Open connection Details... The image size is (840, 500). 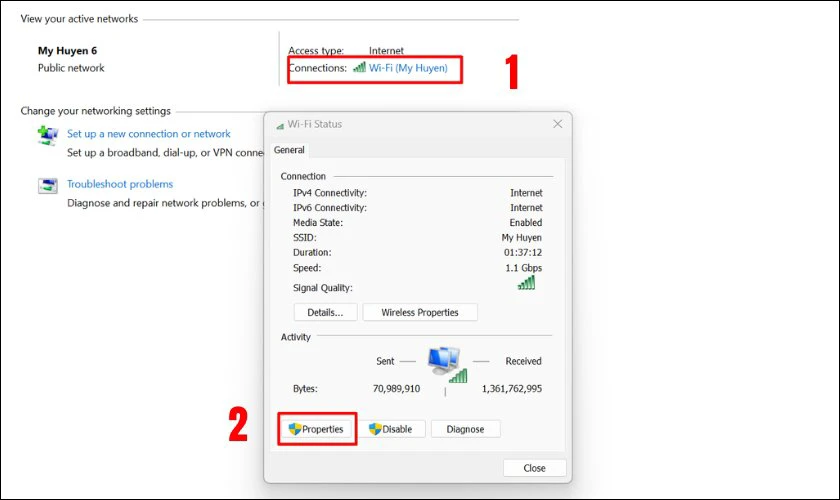[x=325, y=312]
